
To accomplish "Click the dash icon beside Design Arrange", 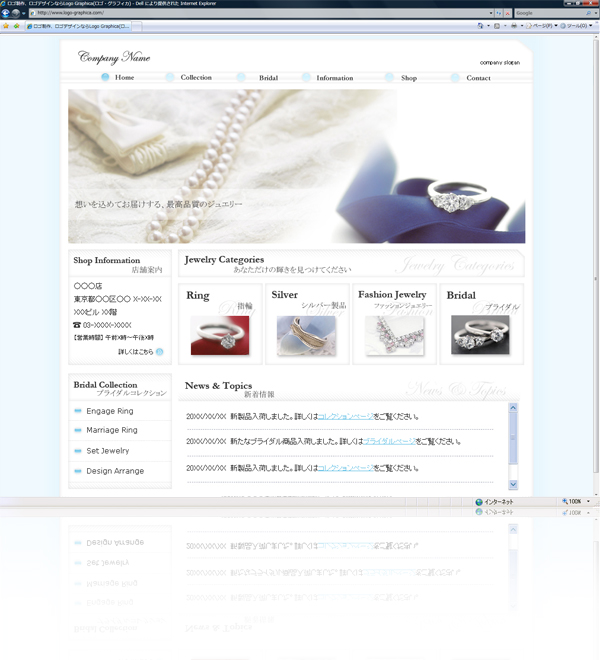I will click(77, 471).
